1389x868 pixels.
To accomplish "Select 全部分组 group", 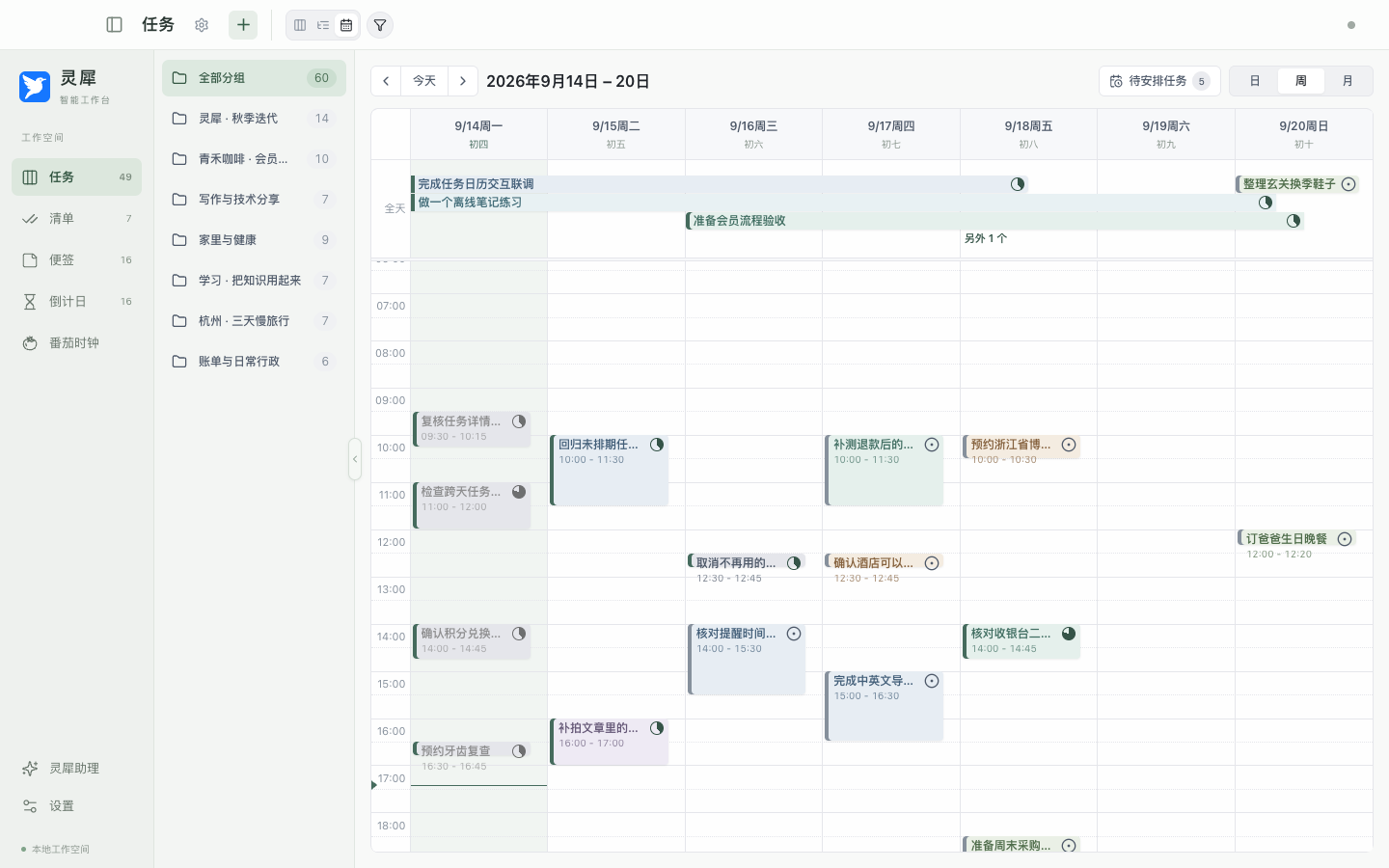I will click(x=254, y=78).
